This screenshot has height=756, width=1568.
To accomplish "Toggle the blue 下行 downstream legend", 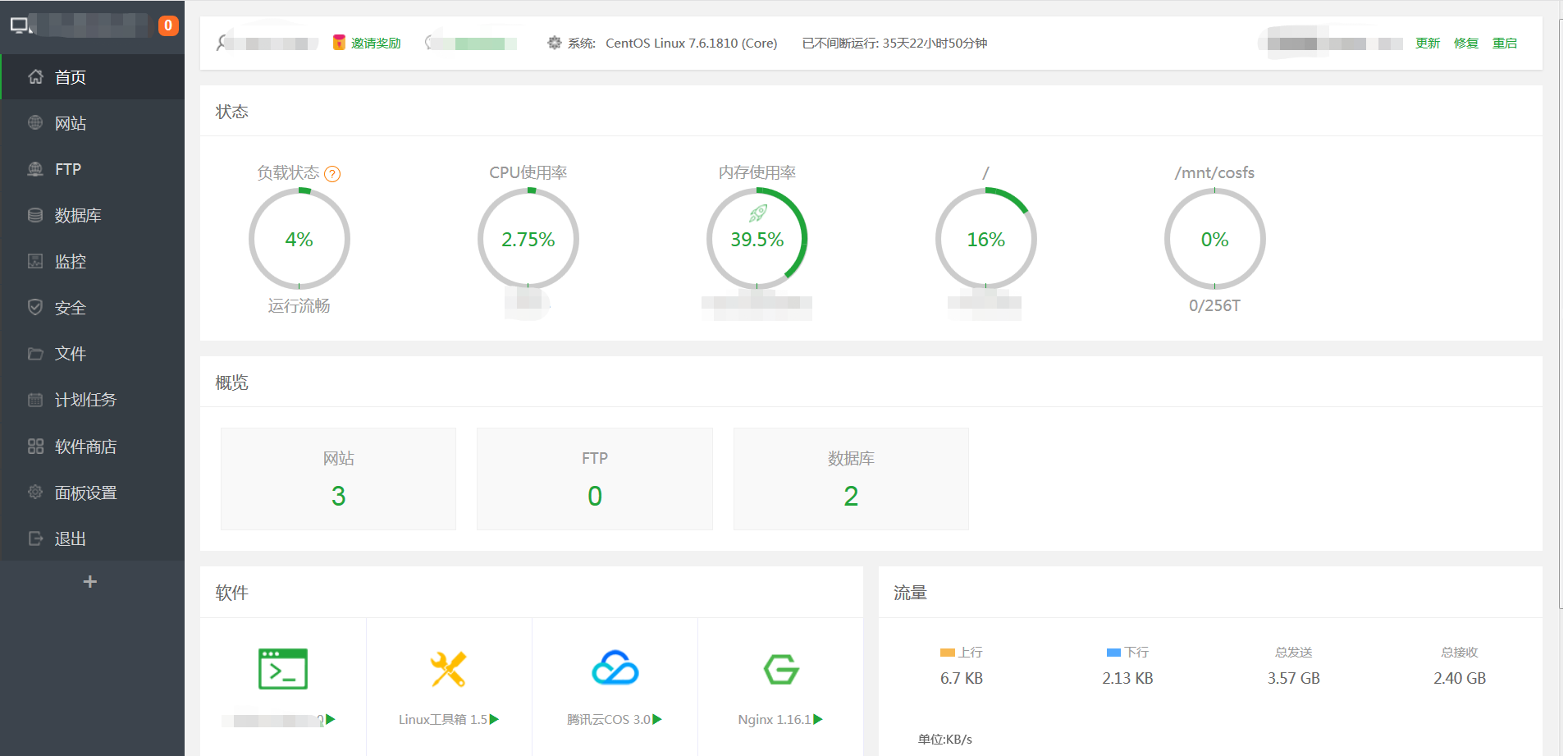I will [1127, 653].
